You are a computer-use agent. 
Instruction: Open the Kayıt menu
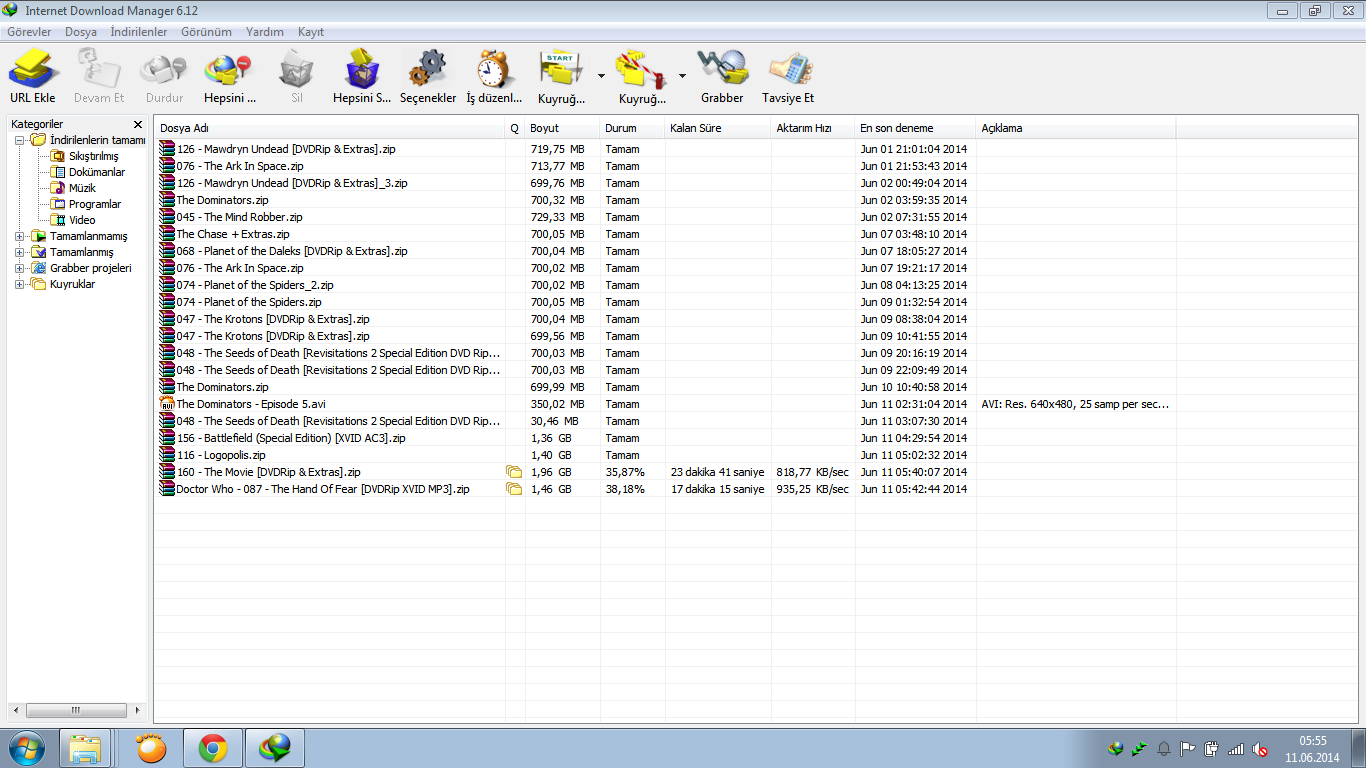311,32
